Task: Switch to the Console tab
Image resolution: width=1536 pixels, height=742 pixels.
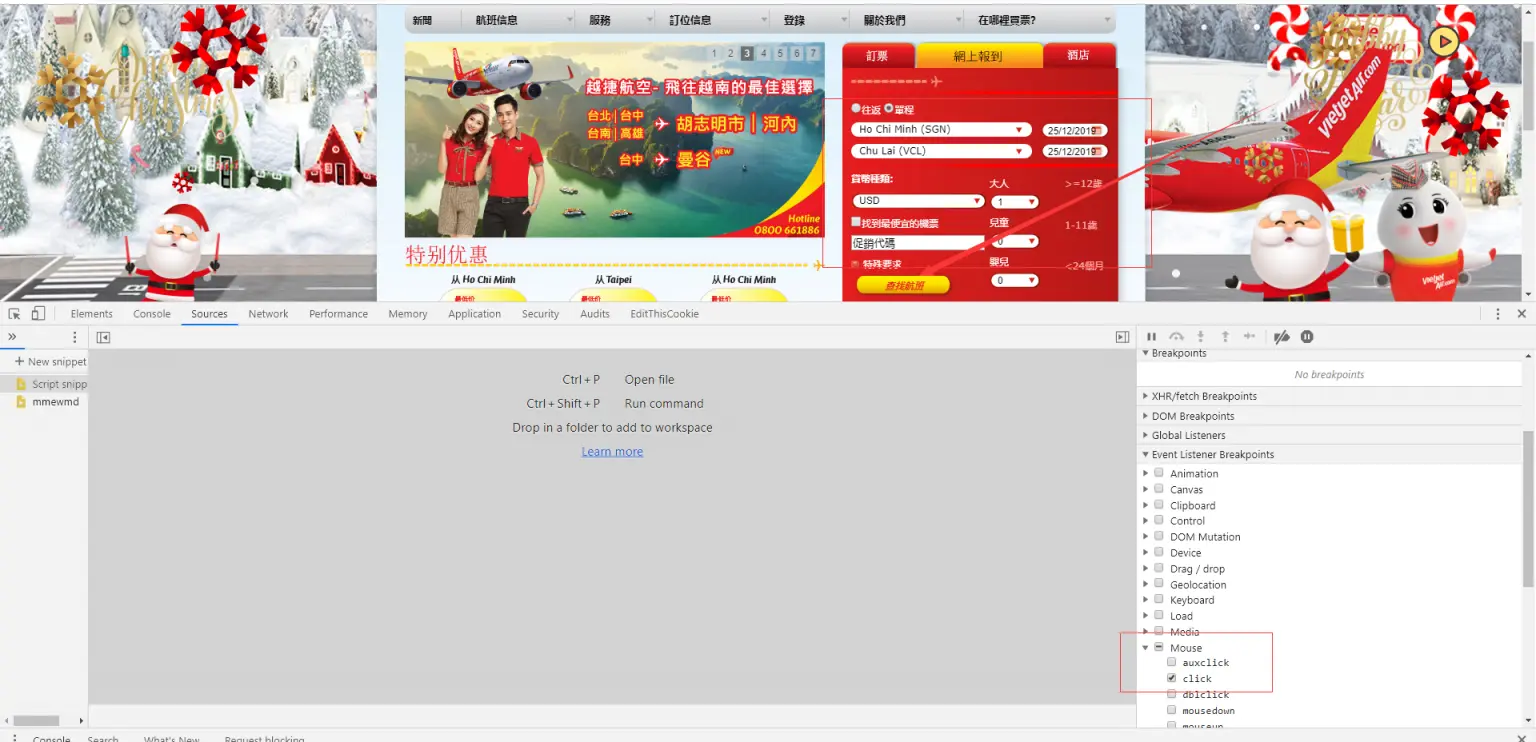Action: tap(152, 314)
